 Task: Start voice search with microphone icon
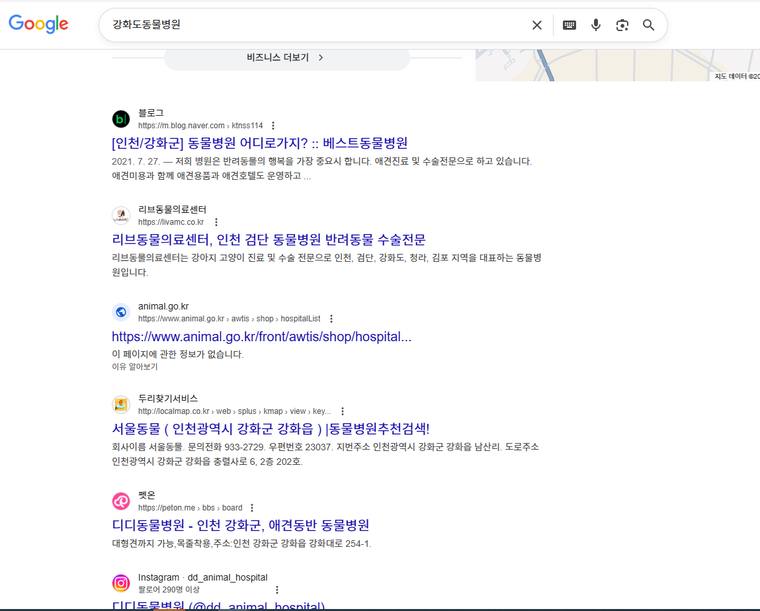[x=596, y=25]
